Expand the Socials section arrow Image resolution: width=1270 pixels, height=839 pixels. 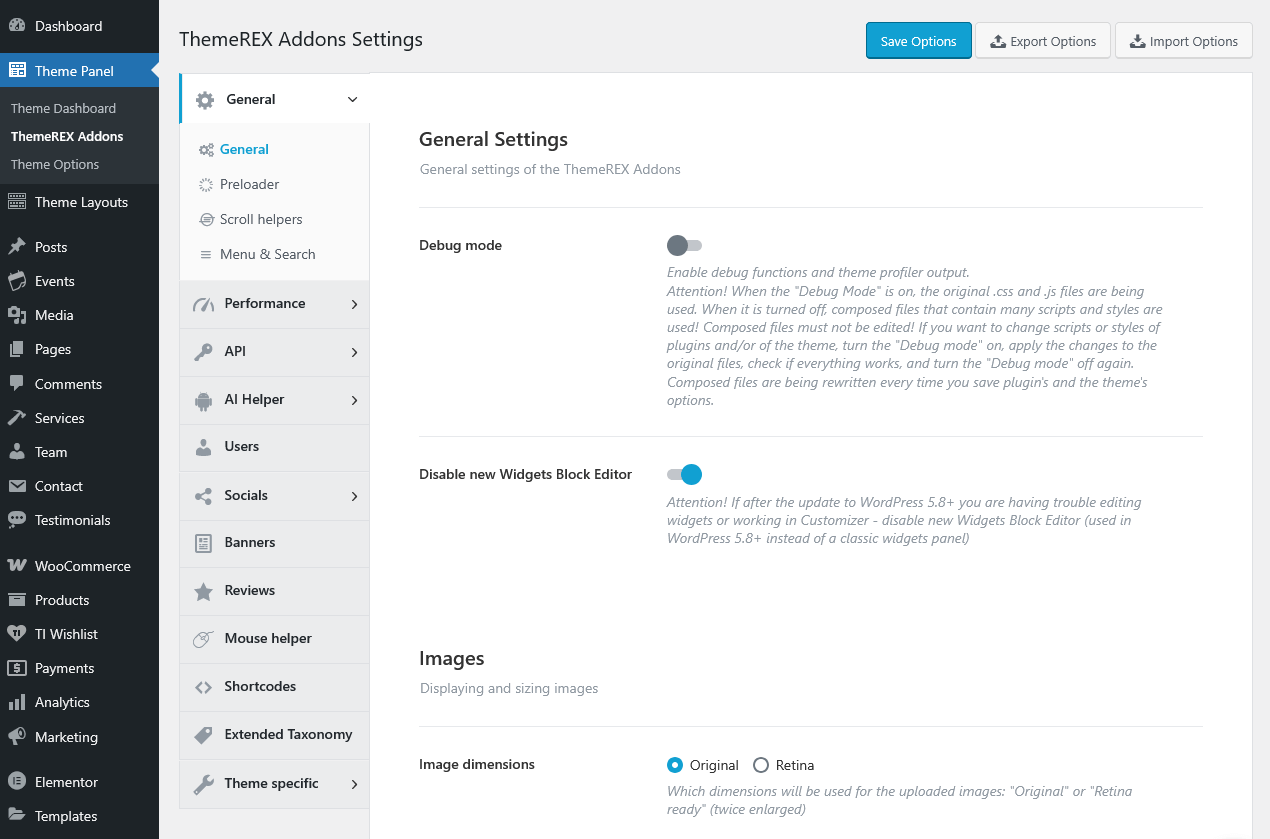pyautogui.click(x=354, y=496)
